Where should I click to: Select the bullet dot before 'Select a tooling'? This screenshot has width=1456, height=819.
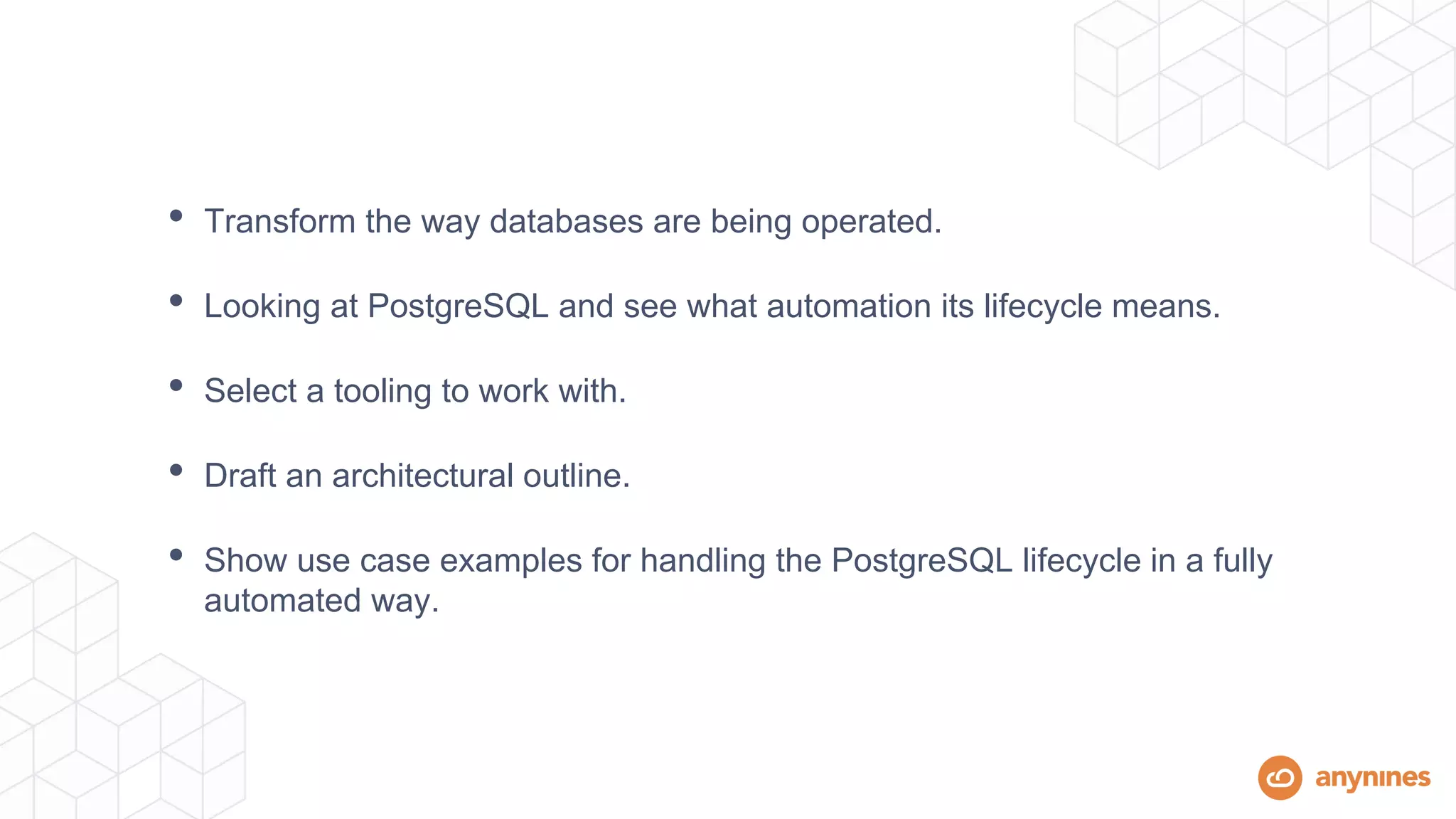176,385
